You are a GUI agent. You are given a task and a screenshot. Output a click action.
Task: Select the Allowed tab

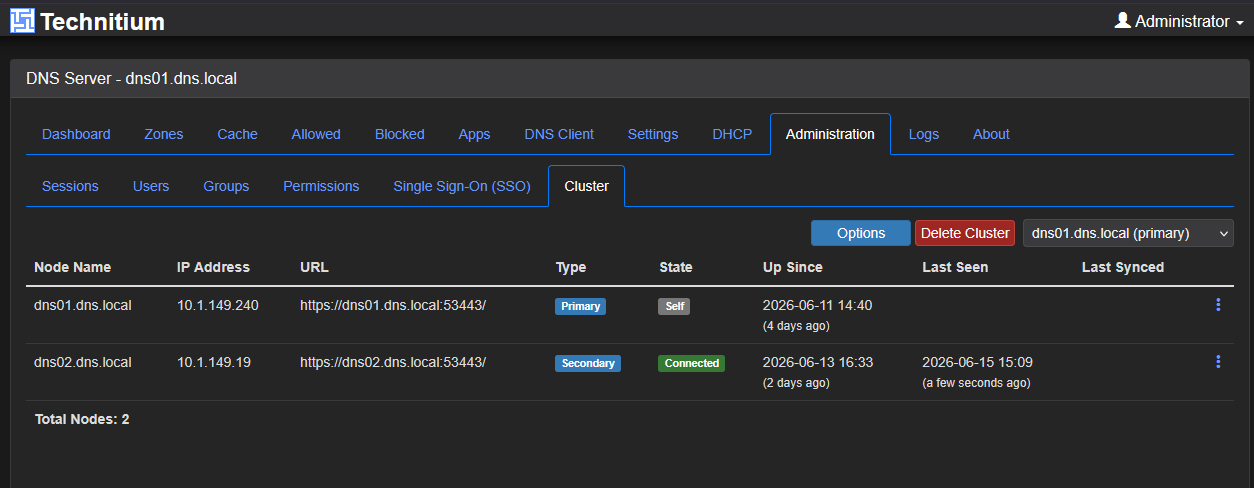[x=316, y=134]
